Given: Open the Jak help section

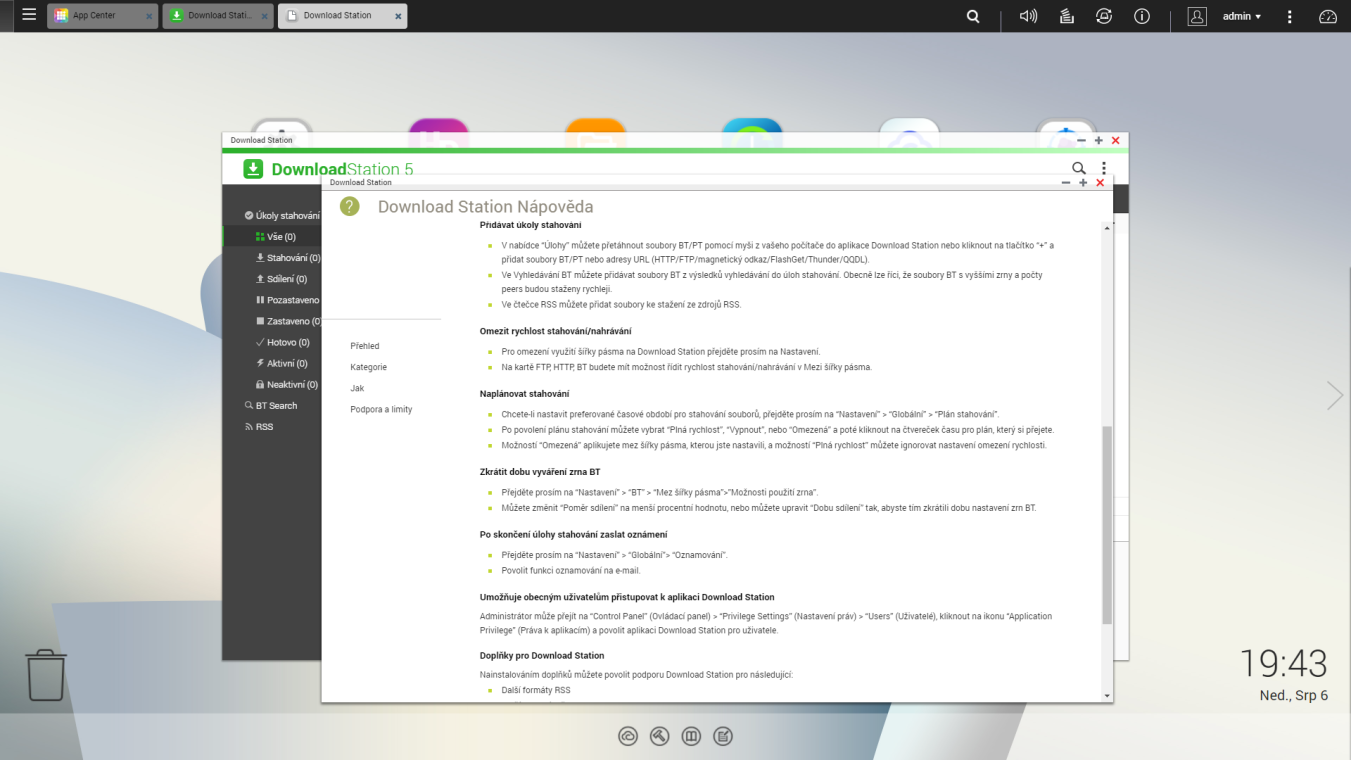Looking at the screenshot, I should click(357, 388).
